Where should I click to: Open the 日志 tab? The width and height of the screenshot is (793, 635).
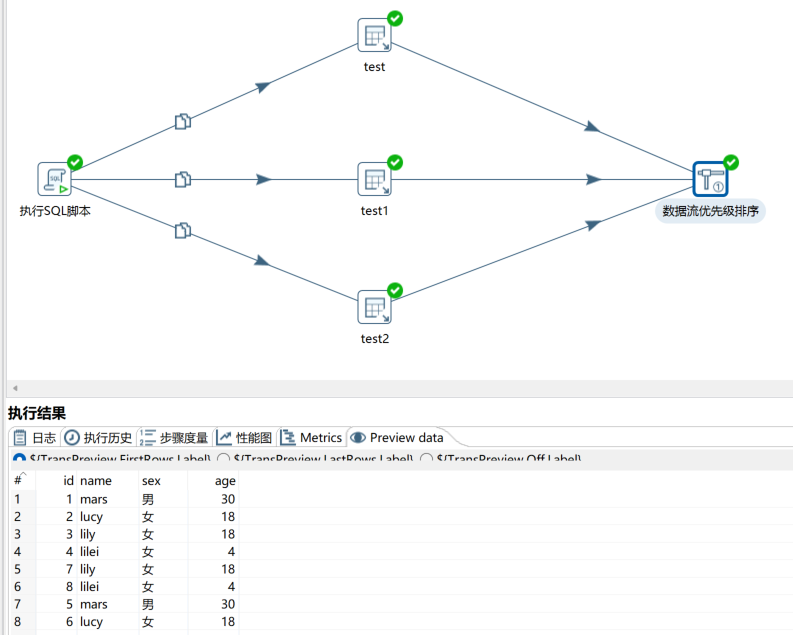[35, 437]
